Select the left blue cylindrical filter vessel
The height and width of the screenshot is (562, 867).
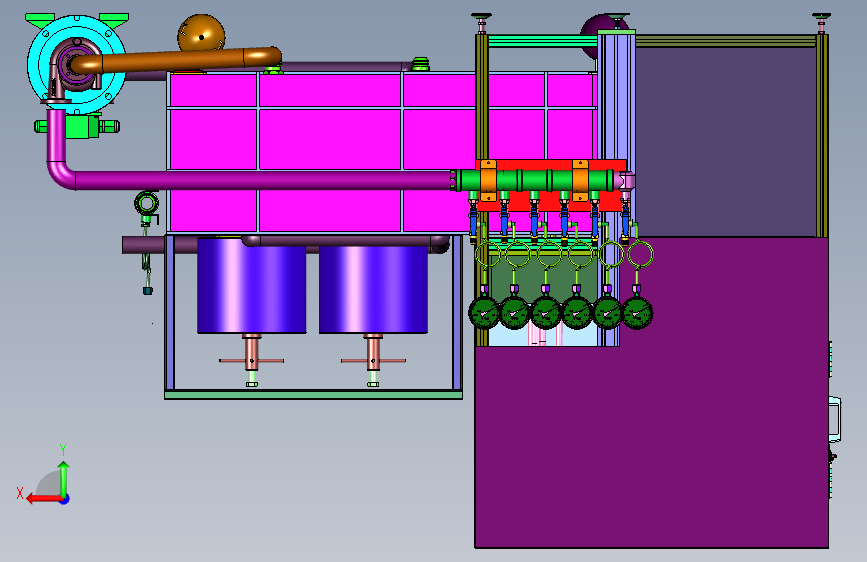tap(252, 286)
